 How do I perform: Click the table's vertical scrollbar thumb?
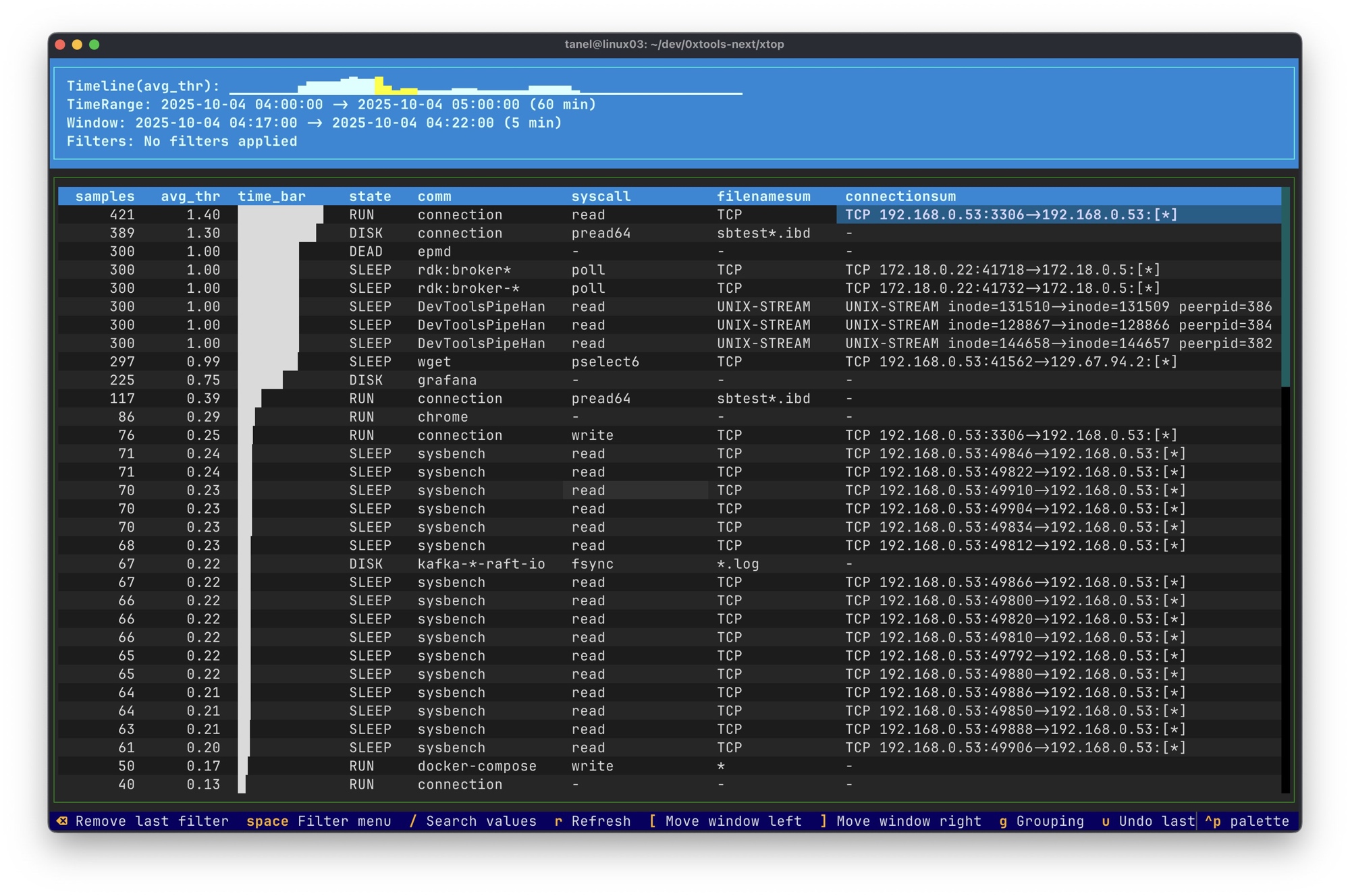pyautogui.click(x=1285, y=287)
